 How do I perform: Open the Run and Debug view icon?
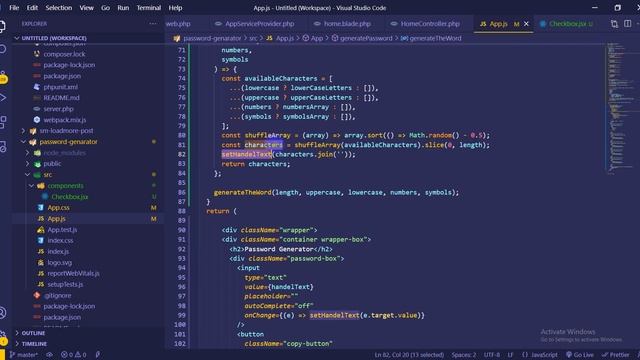pyautogui.click(x=2, y=98)
